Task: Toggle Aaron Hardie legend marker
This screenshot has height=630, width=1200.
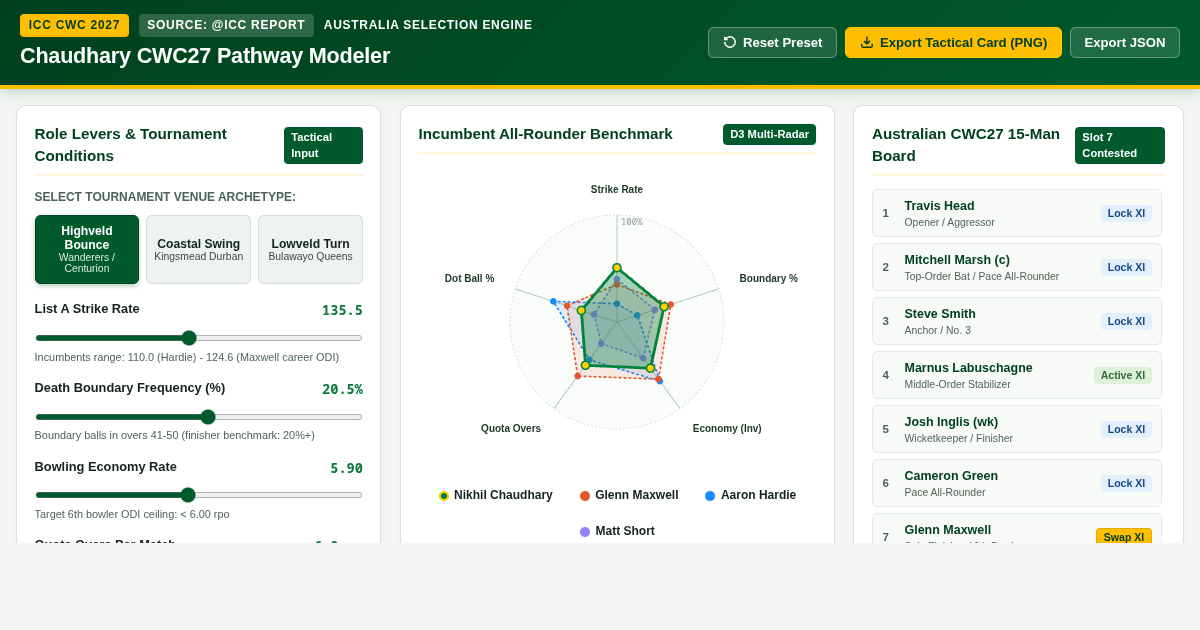Action: (710, 496)
